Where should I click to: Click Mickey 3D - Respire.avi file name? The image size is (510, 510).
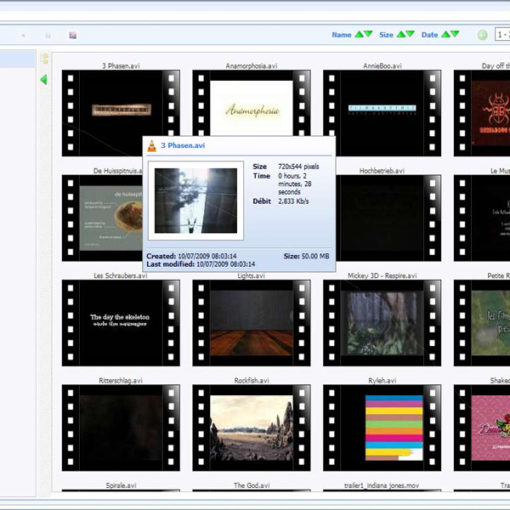(x=382, y=276)
